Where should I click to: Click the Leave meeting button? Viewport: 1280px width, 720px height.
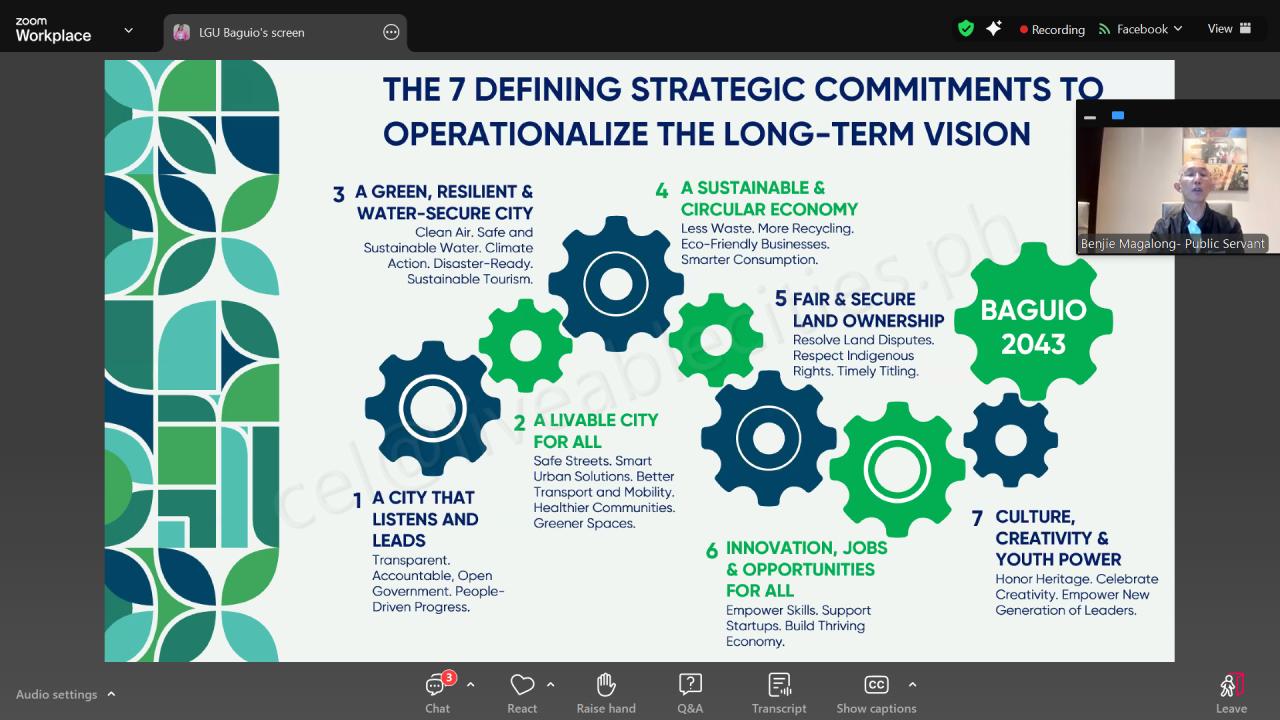1231,693
